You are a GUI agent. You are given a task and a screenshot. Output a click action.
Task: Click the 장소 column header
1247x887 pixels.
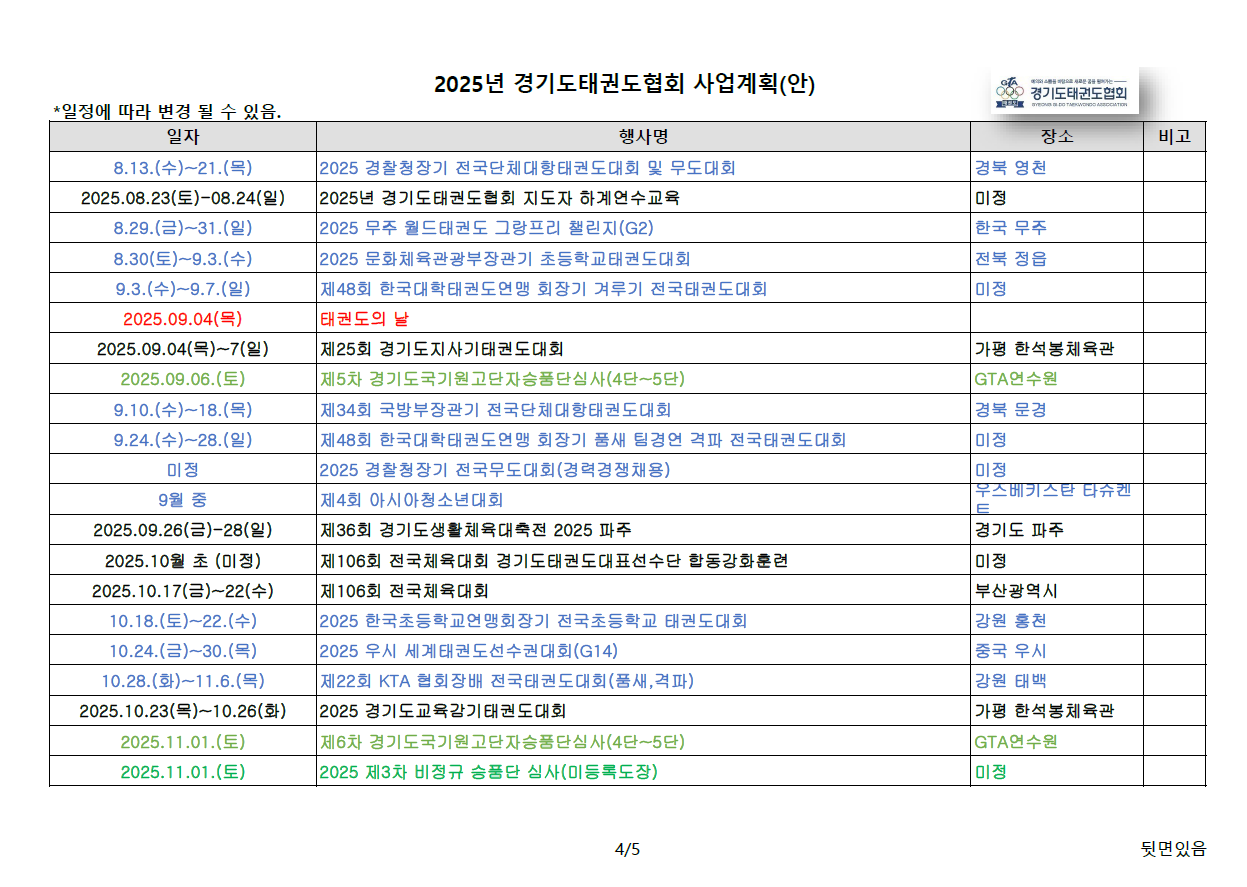(1057, 137)
